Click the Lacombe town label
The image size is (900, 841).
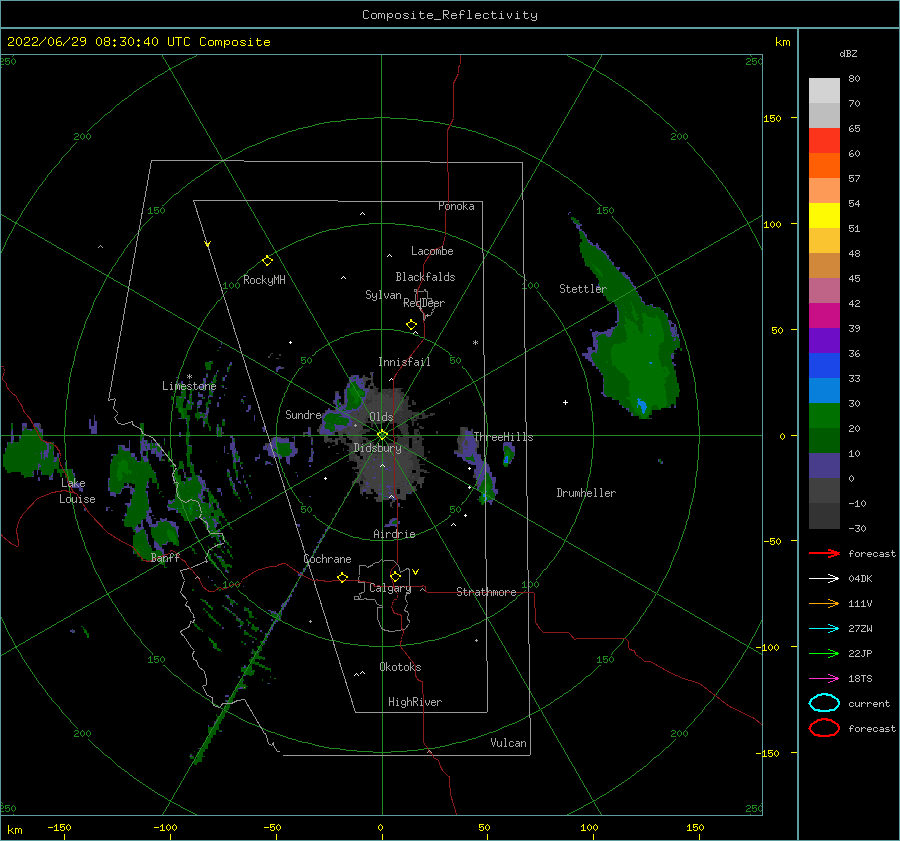coord(432,251)
